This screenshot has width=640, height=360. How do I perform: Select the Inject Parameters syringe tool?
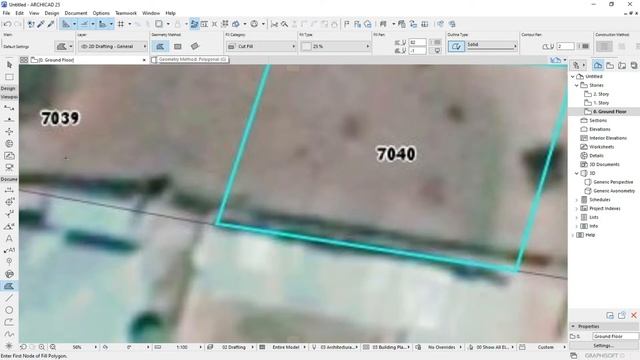pos(51,24)
